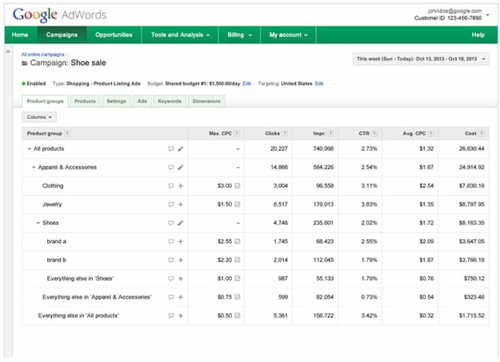Click plus subdivide icon for brand b
This screenshot has width=500, height=362.
[x=180, y=260]
